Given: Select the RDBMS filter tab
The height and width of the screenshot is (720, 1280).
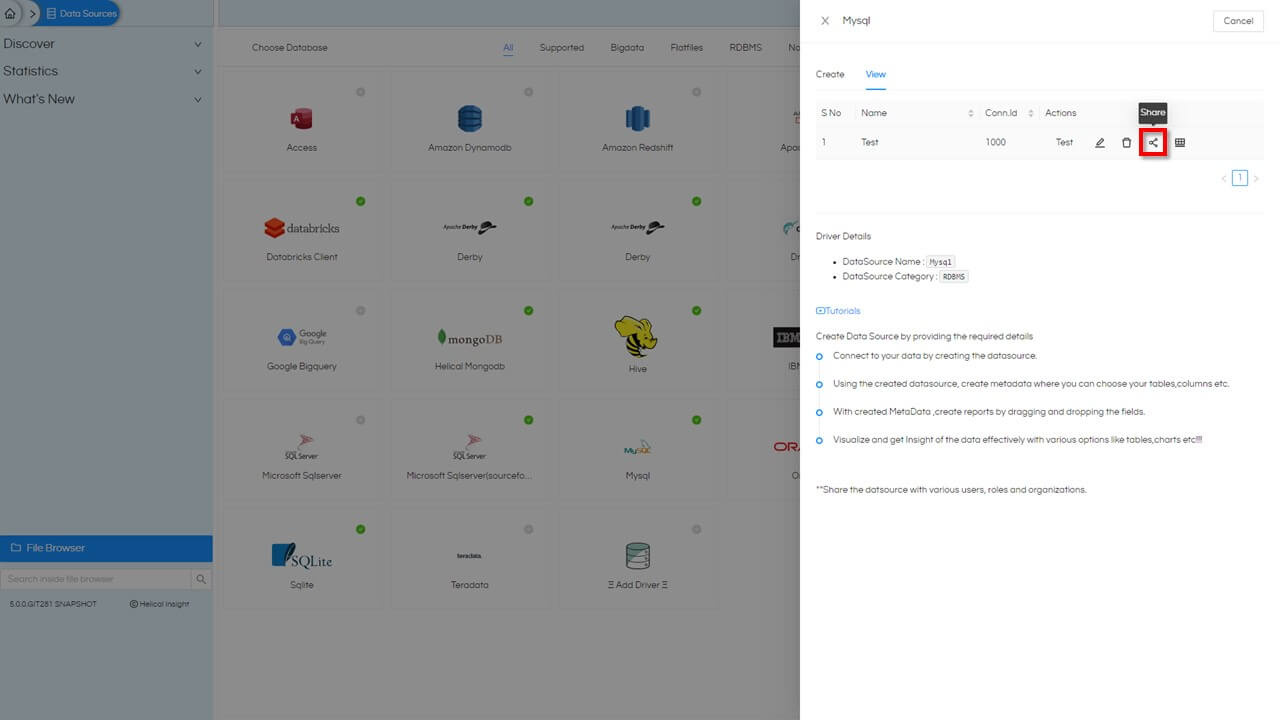Looking at the screenshot, I should click(746, 47).
